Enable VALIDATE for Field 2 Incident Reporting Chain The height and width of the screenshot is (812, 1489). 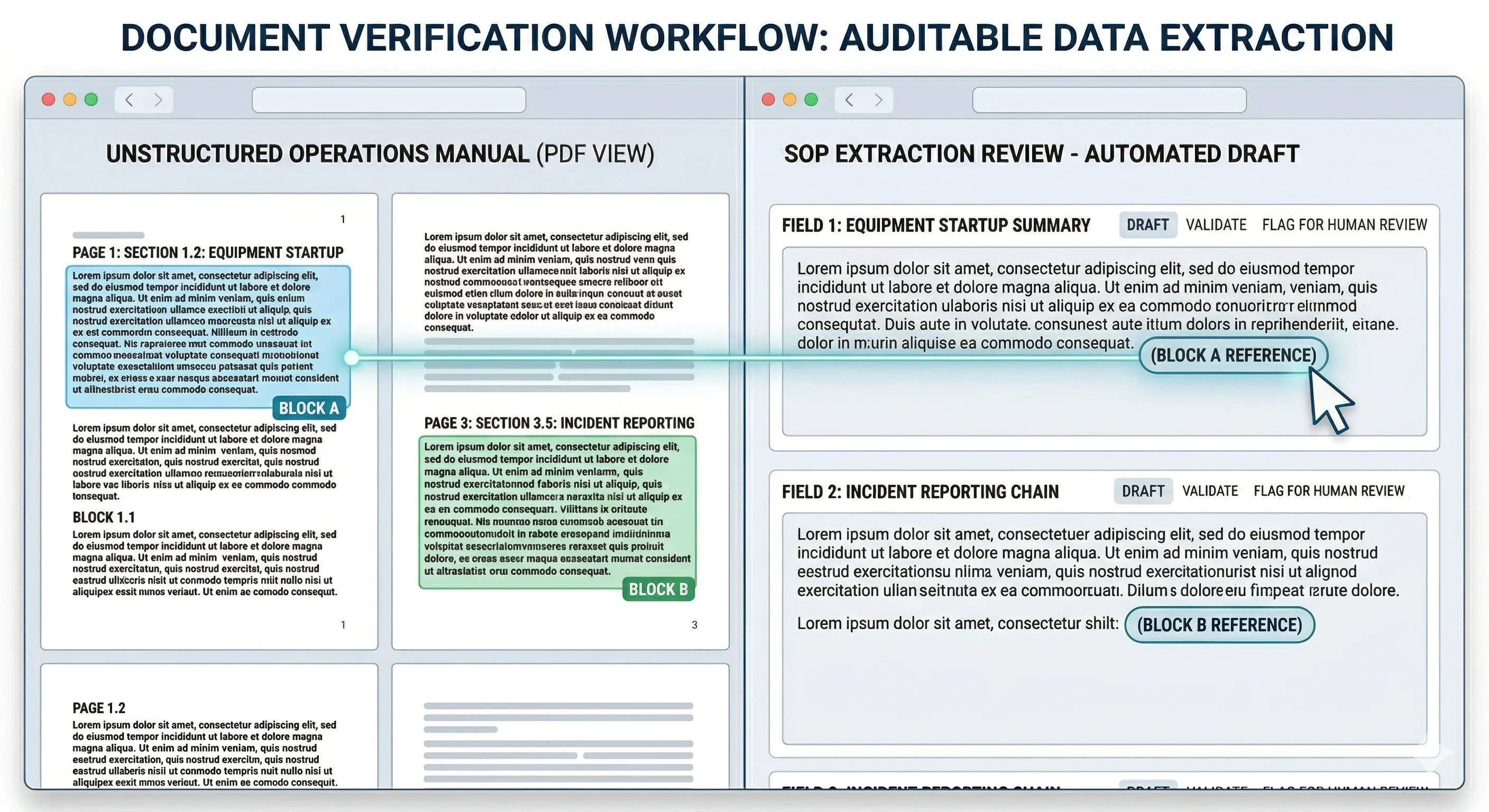tap(1210, 491)
